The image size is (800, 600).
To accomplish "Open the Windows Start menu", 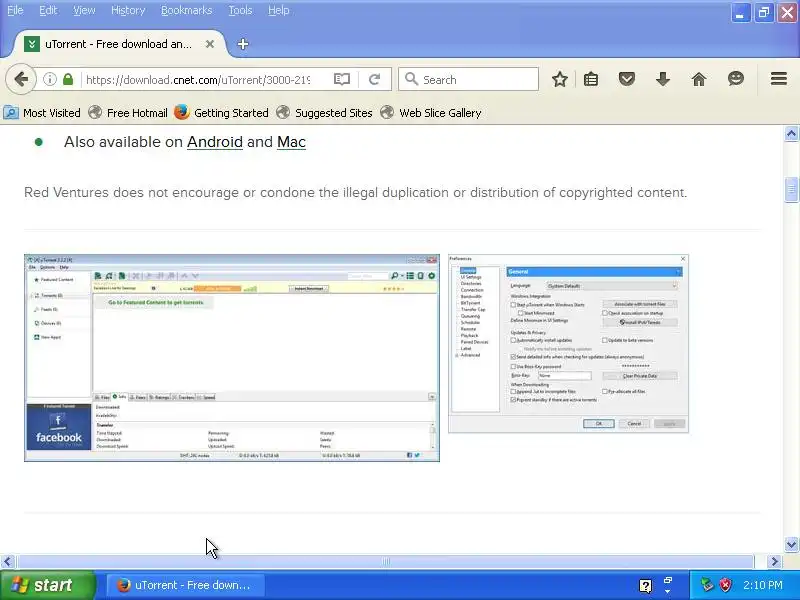I will (x=47, y=585).
